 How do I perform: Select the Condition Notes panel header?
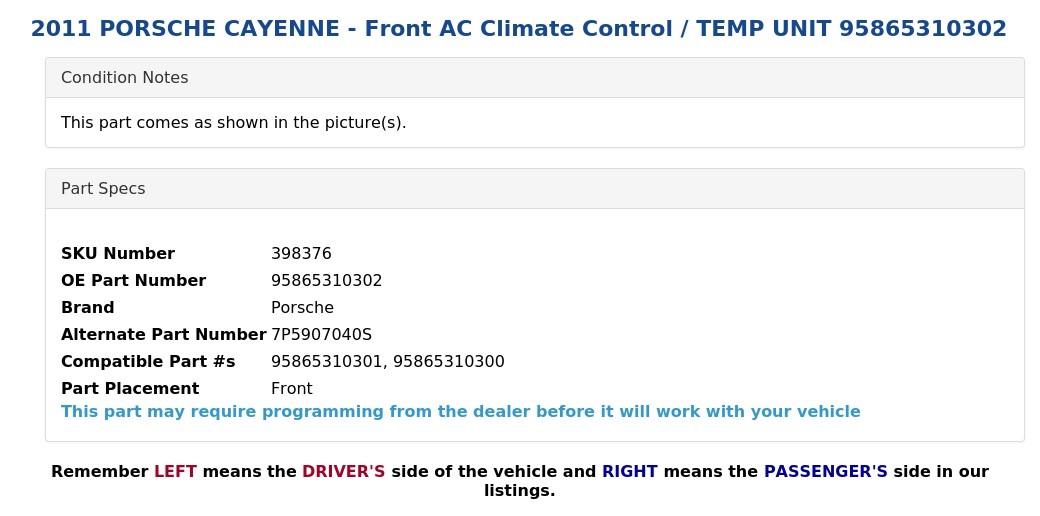(535, 78)
